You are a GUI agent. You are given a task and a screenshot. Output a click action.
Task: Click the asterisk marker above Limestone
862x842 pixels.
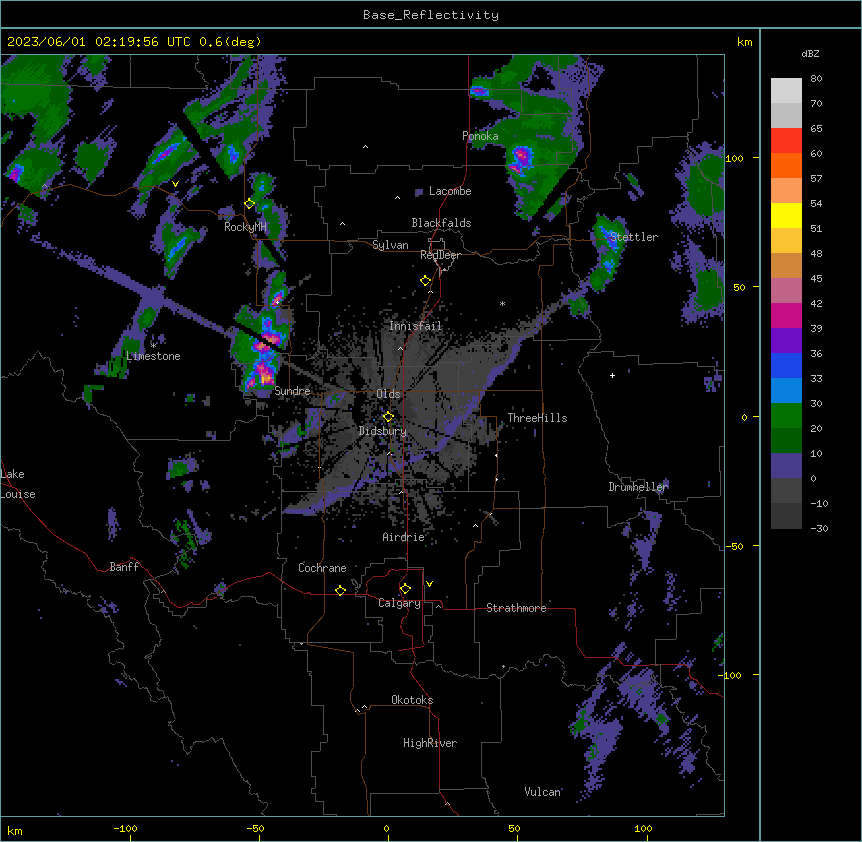[153, 345]
